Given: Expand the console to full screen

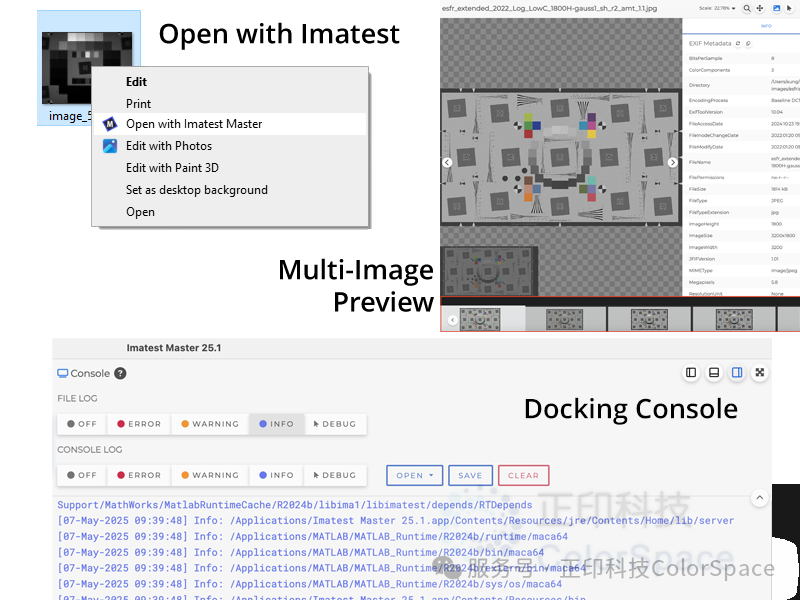Looking at the screenshot, I should [x=760, y=372].
